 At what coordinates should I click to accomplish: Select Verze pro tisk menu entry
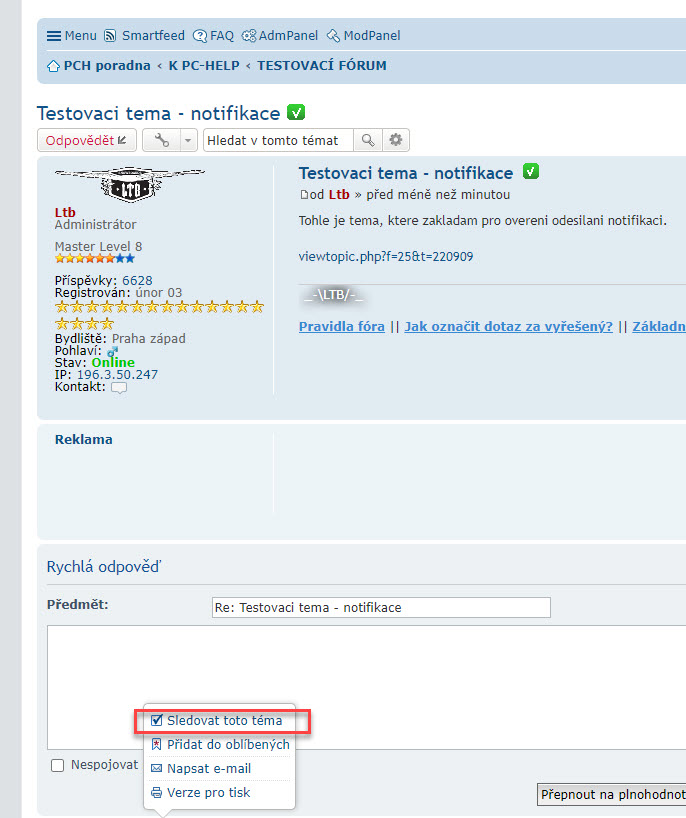click(x=208, y=792)
